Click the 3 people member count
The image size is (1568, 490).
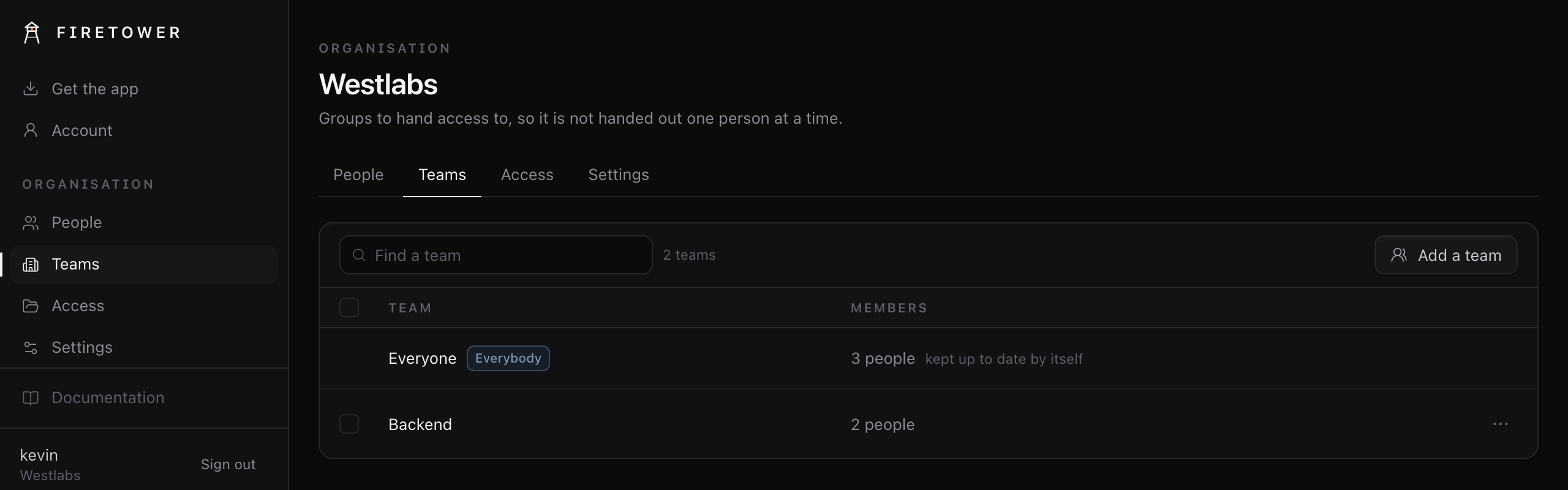[883, 359]
